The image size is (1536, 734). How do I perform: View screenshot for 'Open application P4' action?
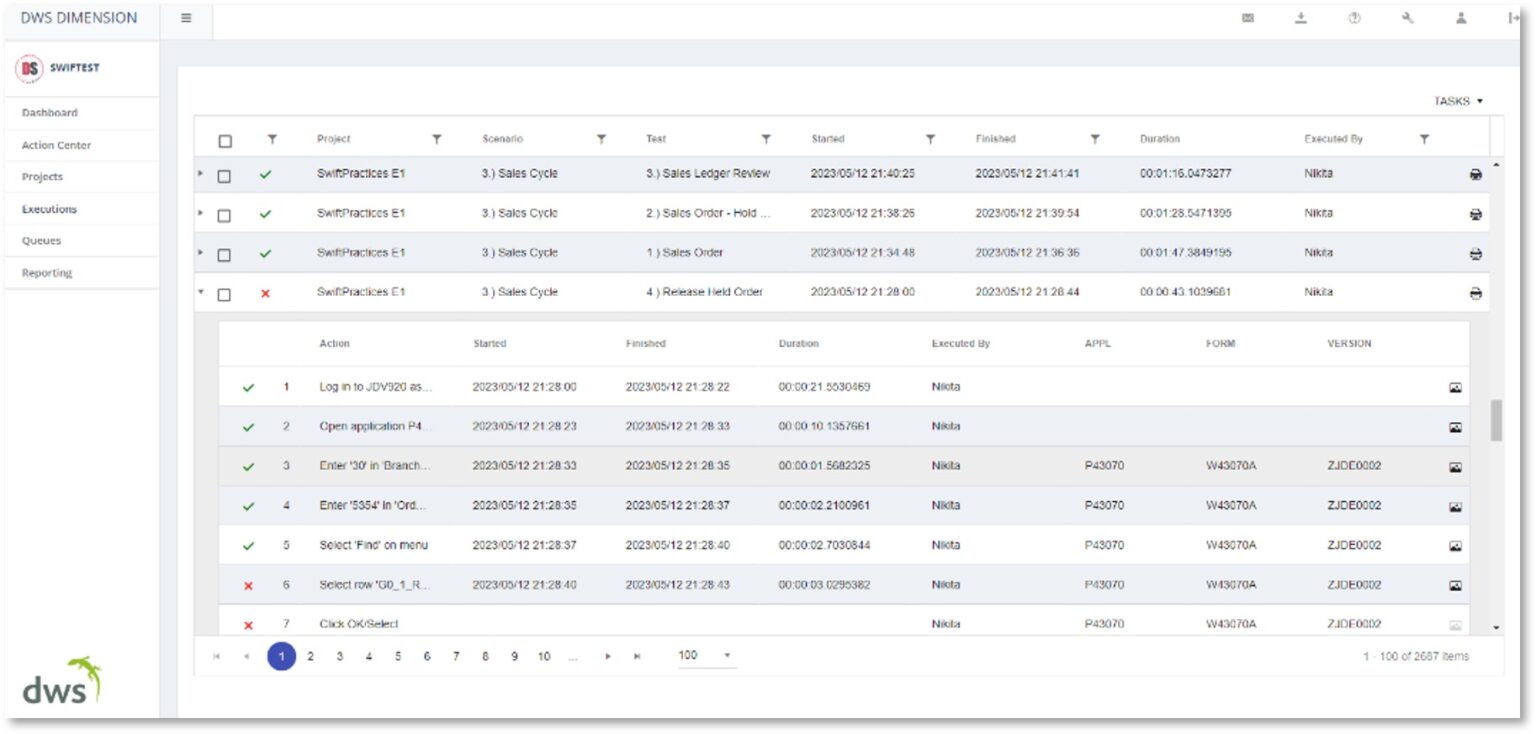(1455, 427)
